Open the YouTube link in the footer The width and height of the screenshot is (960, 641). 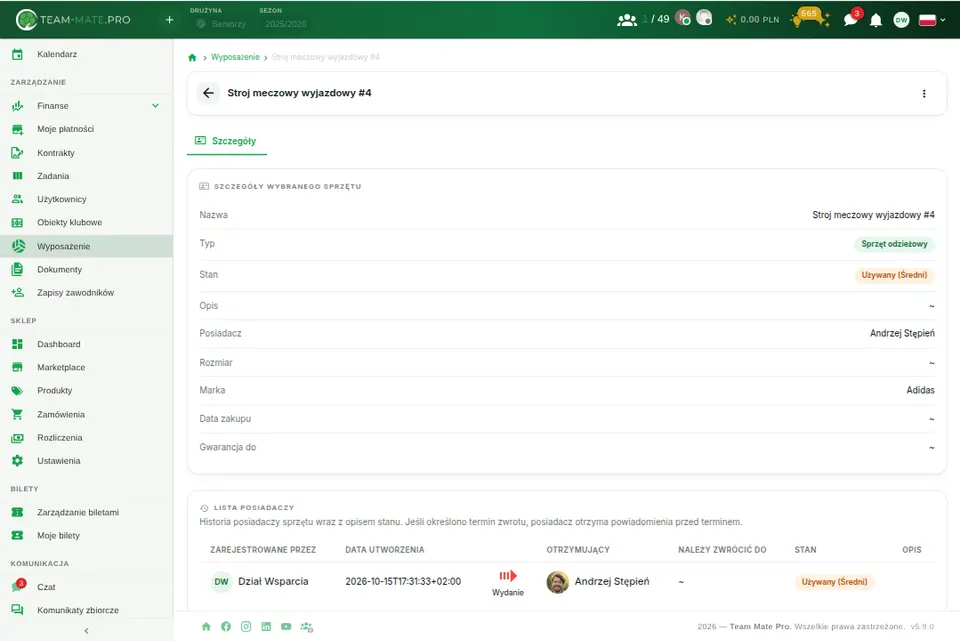pyautogui.click(x=286, y=626)
